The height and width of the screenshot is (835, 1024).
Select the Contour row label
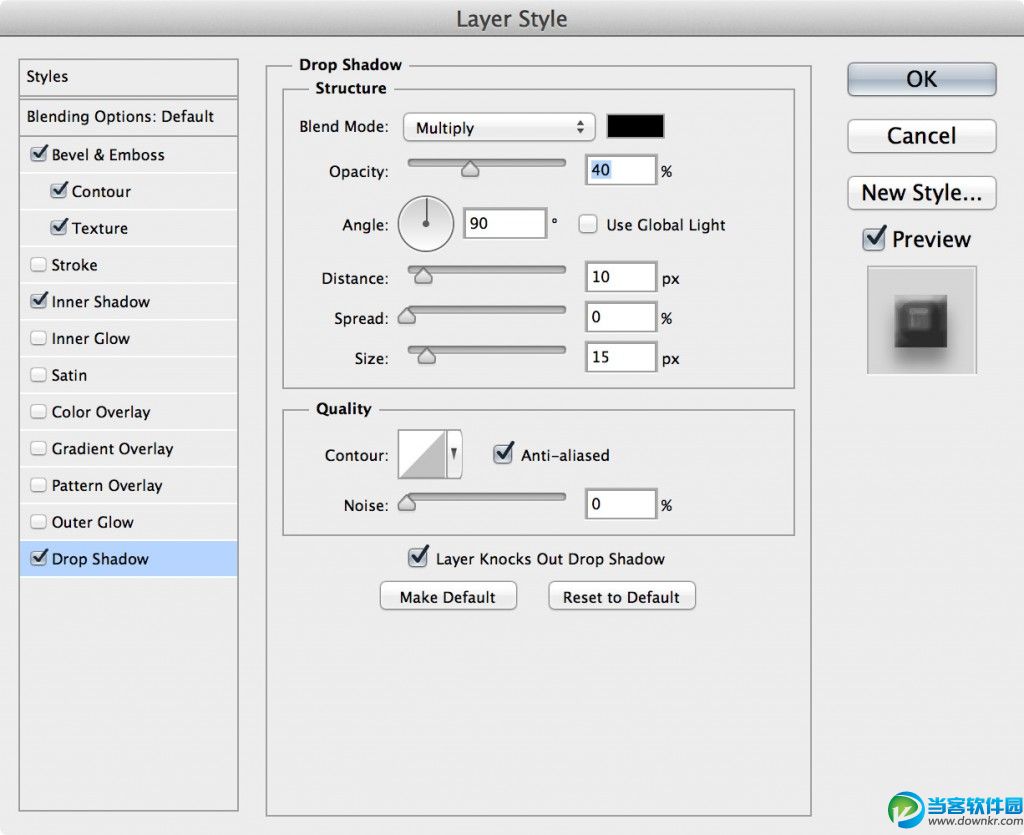tap(101, 191)
